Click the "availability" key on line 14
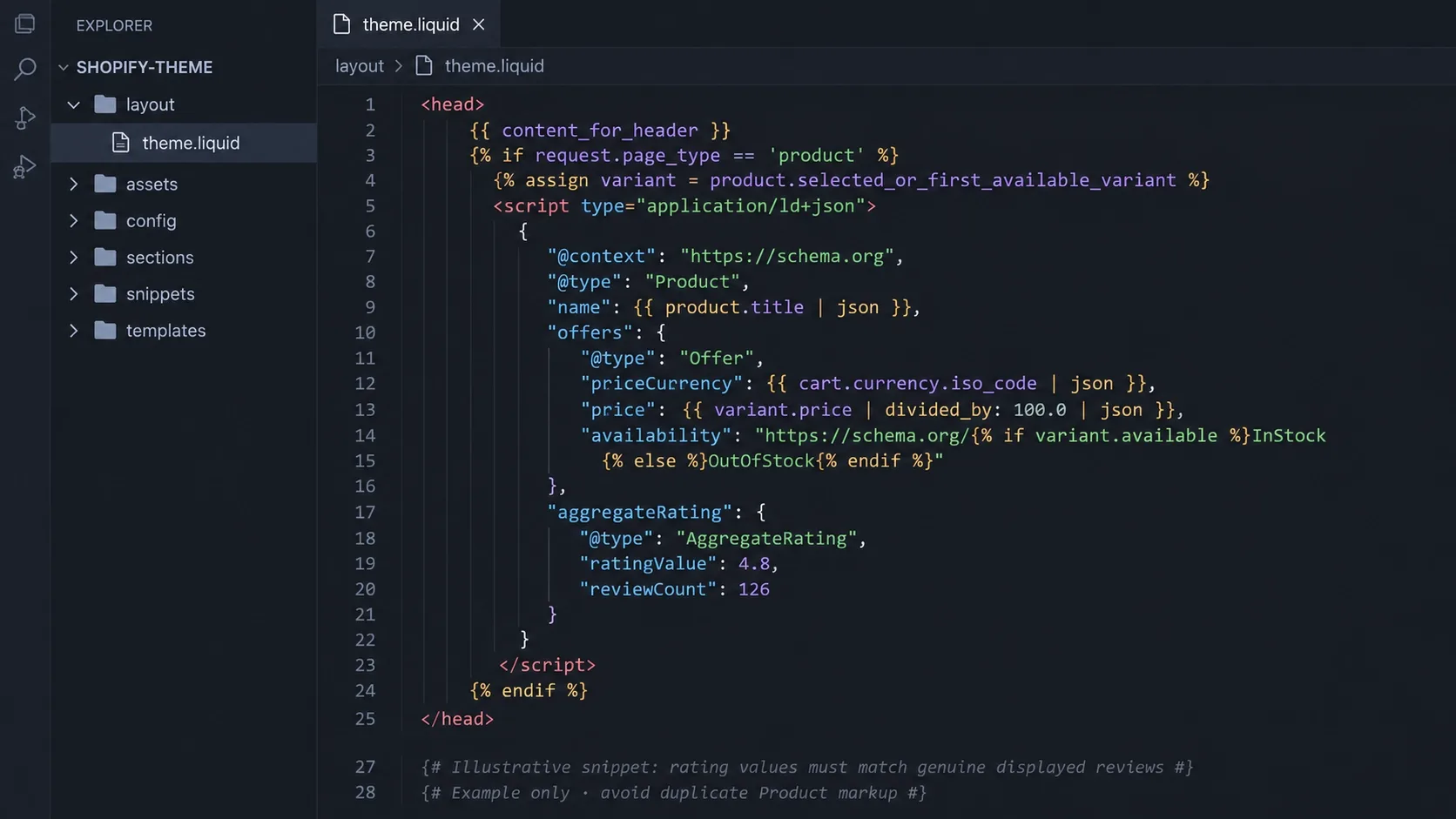The height and width of the screenshot is (819, 1456). 657,435
